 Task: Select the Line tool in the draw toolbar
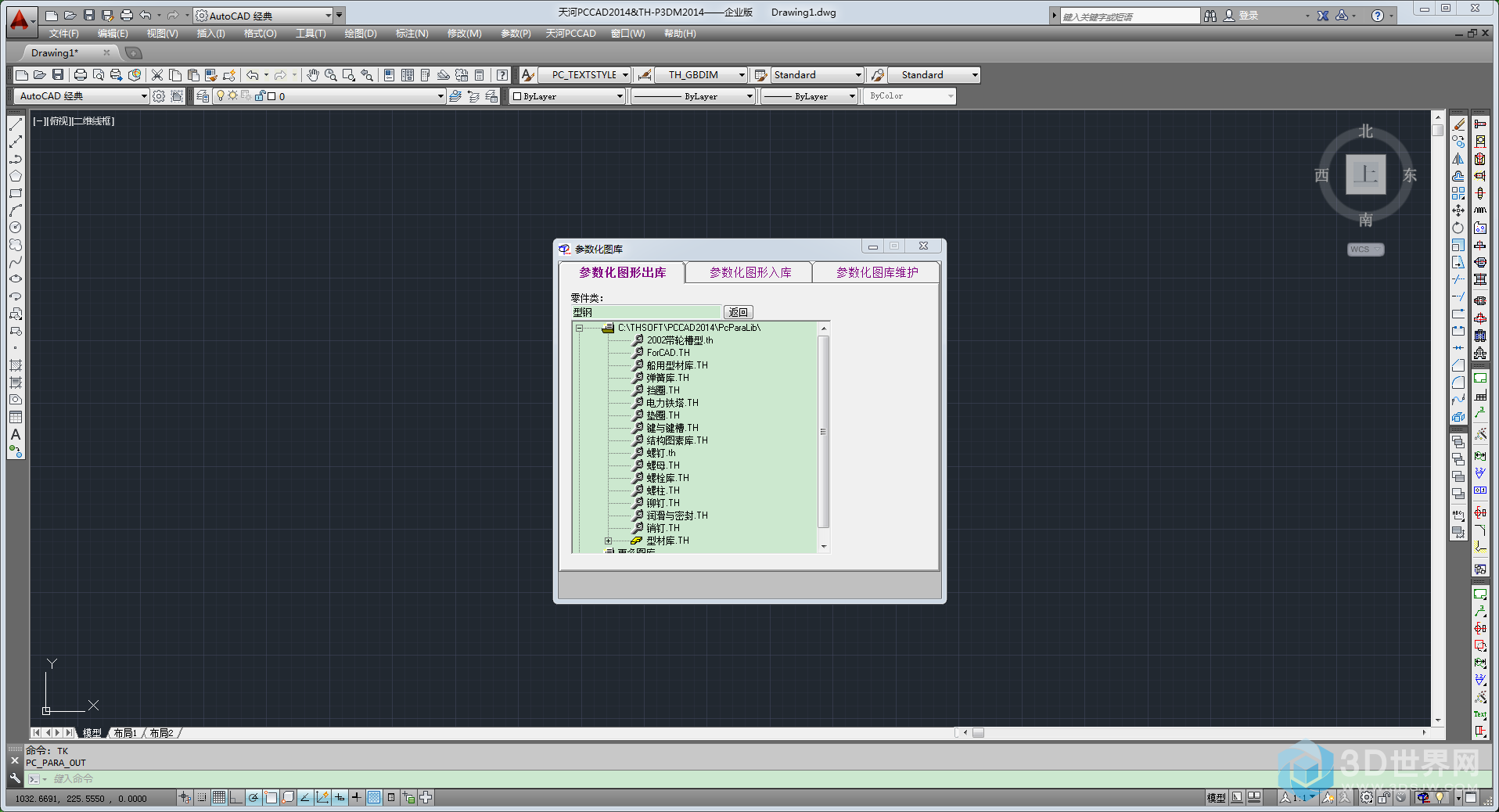tap(16, 124)
